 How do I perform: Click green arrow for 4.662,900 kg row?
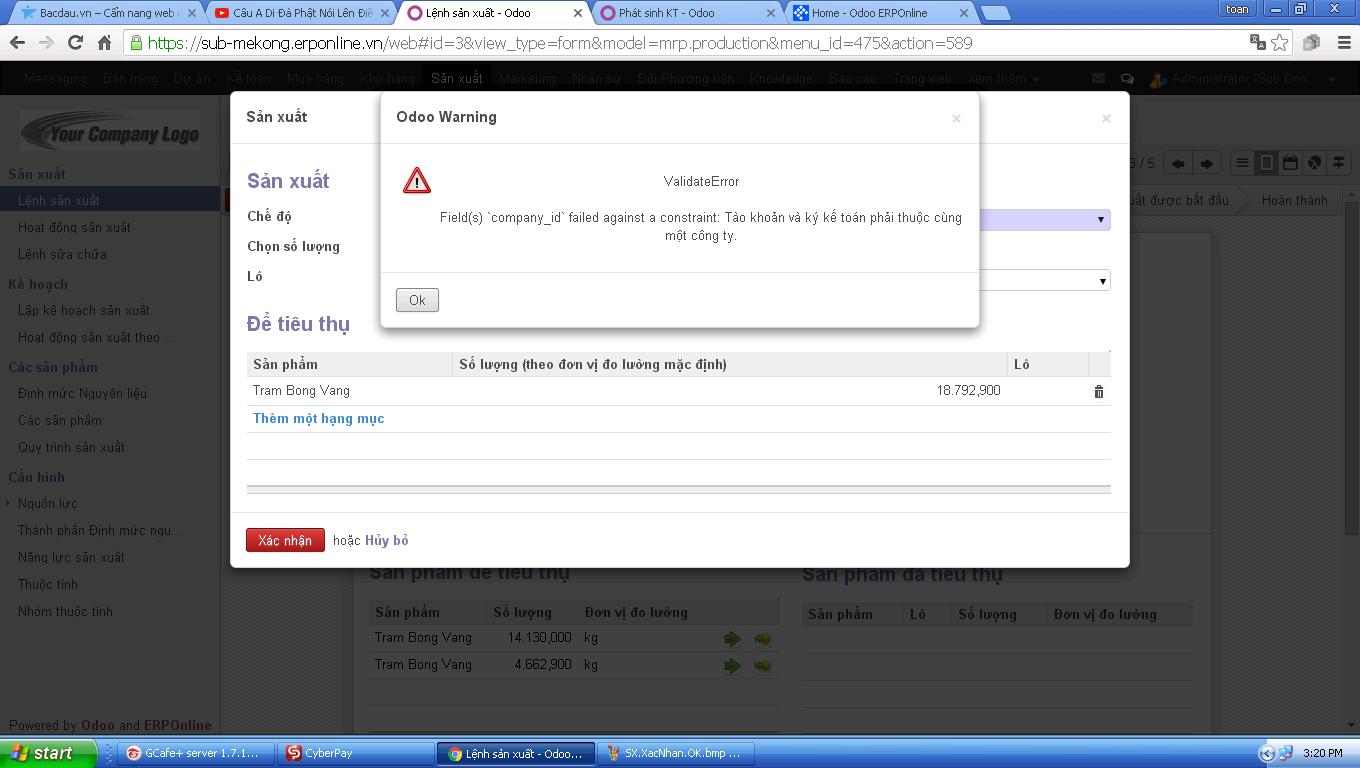[x=733, y=665]
